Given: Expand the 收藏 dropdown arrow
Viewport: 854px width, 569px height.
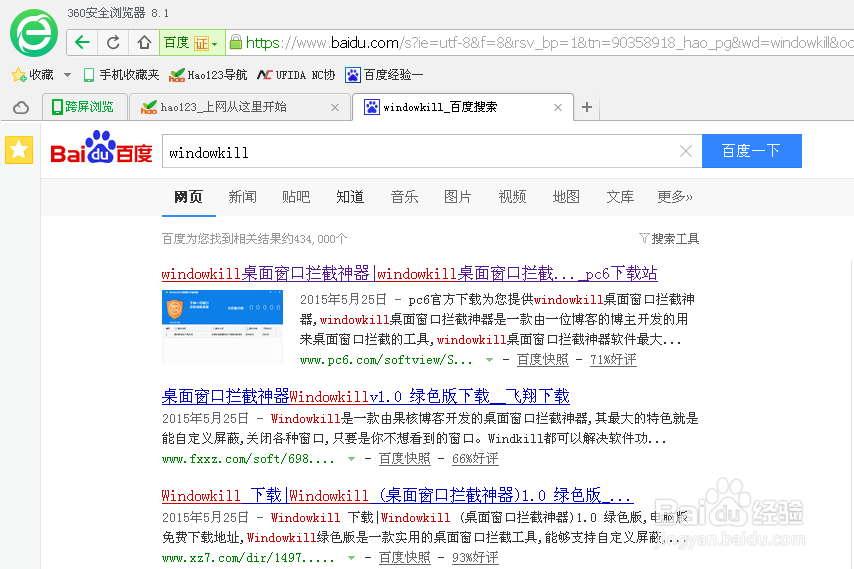Looking at the screenshot, I should (x=68, y=75).
